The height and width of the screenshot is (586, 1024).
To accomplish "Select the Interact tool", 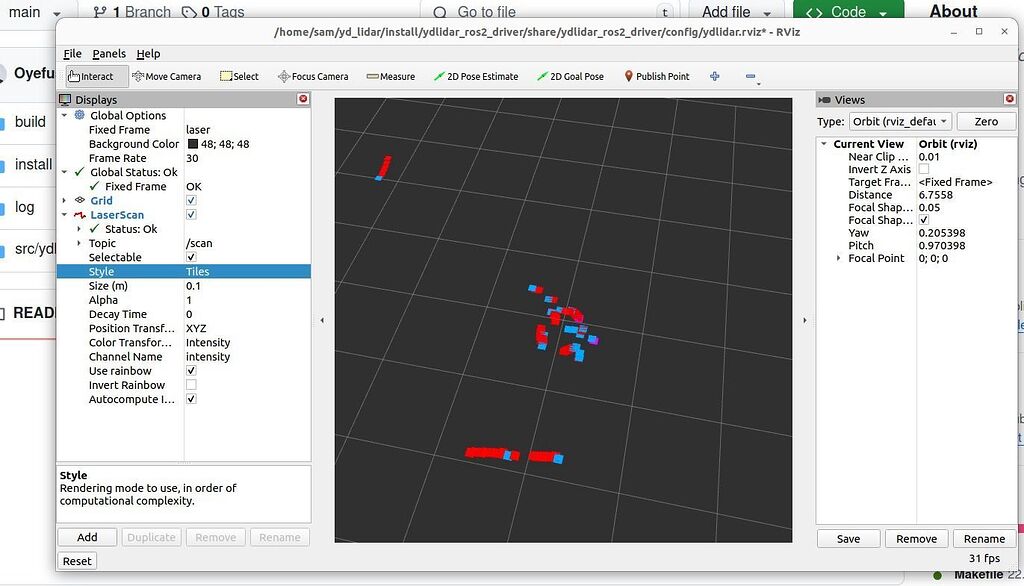I will pos(95,75).
